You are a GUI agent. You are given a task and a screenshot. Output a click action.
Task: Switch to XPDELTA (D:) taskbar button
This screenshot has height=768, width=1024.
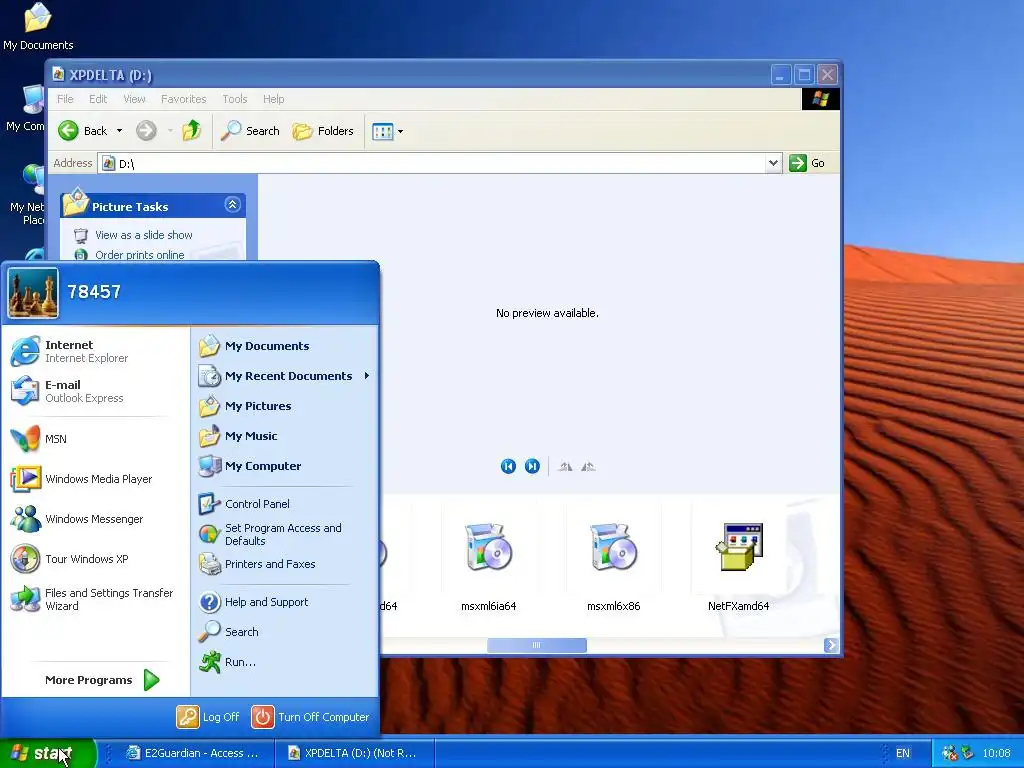(353, 753)
